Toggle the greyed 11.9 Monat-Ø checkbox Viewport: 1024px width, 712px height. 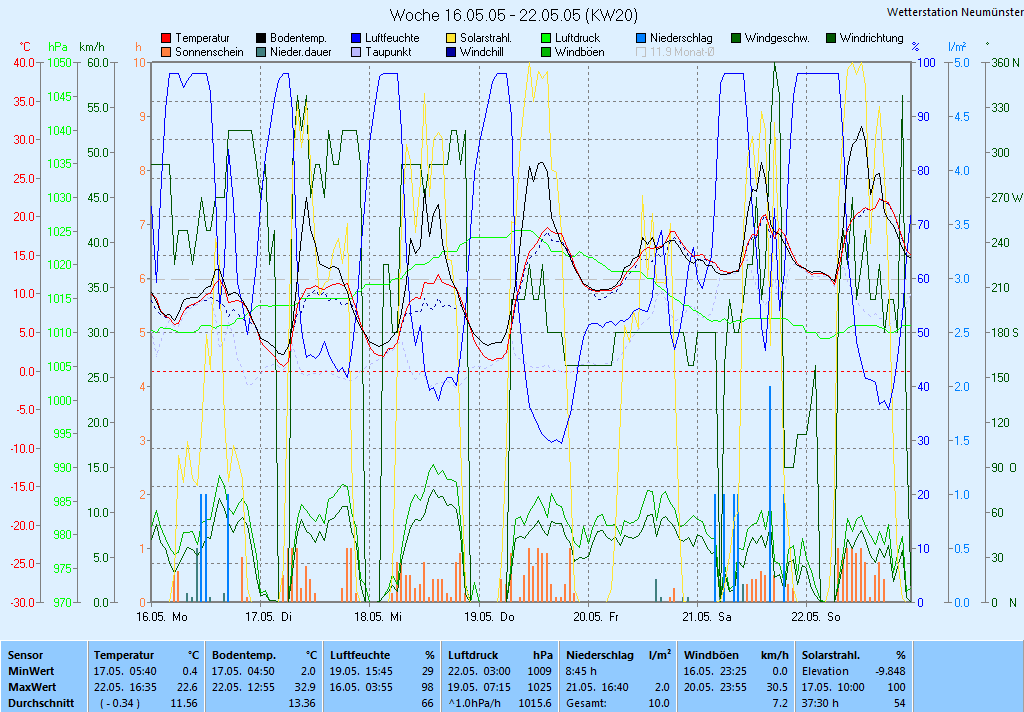[x=641, y=52]
